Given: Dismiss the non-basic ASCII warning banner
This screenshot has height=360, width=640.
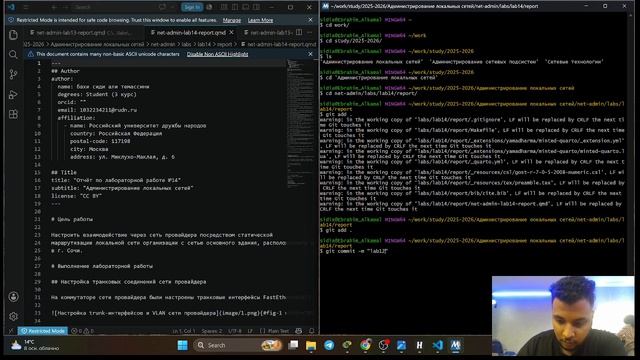Looking at the screenshot, I should coord(310,54).
